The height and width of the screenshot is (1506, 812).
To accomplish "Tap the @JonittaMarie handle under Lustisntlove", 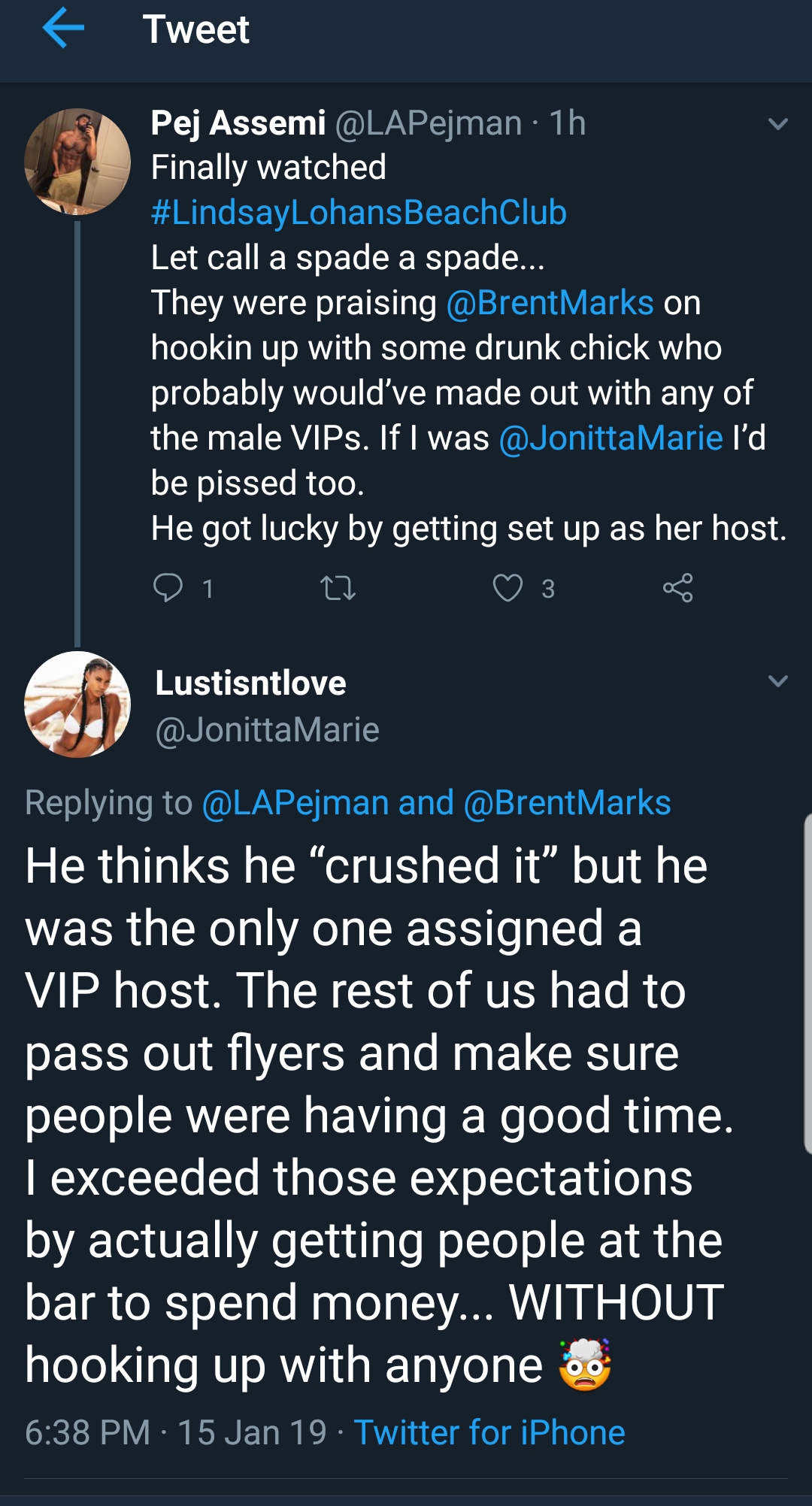I will point(267,729).
